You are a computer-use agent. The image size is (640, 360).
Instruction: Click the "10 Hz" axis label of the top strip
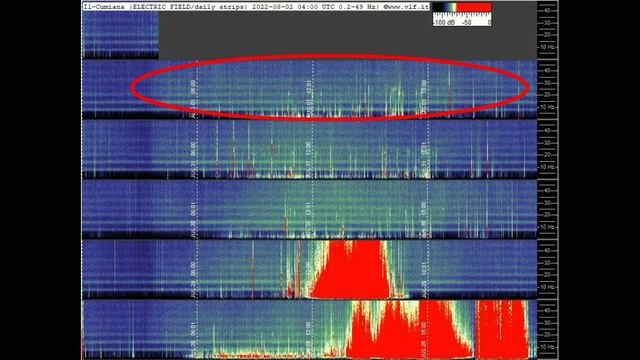tap(547, 47)
